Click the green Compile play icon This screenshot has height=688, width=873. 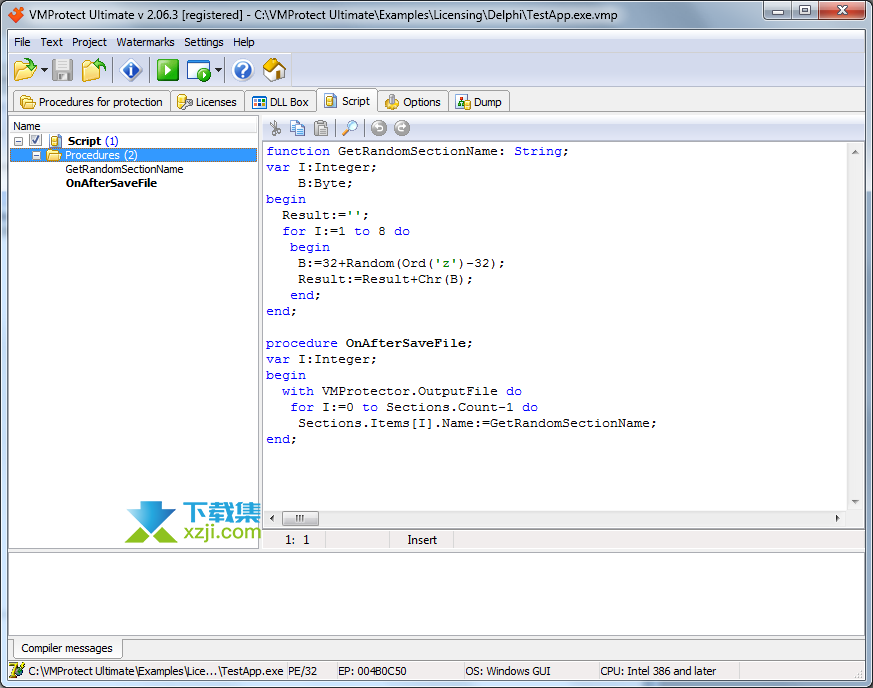(x=168, y=70)
